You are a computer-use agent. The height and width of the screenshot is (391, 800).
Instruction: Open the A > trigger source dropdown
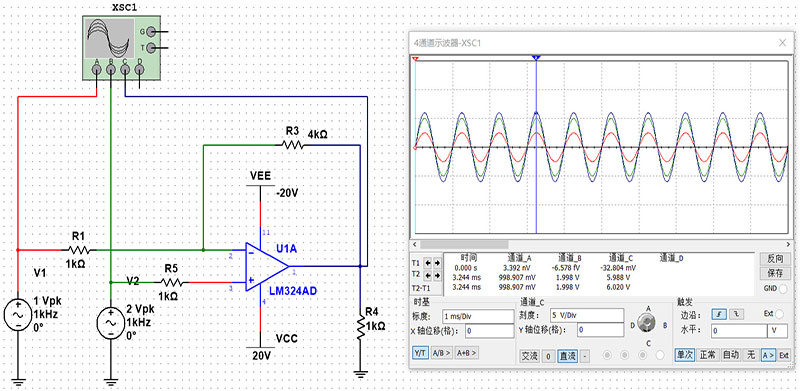[768, 355]
